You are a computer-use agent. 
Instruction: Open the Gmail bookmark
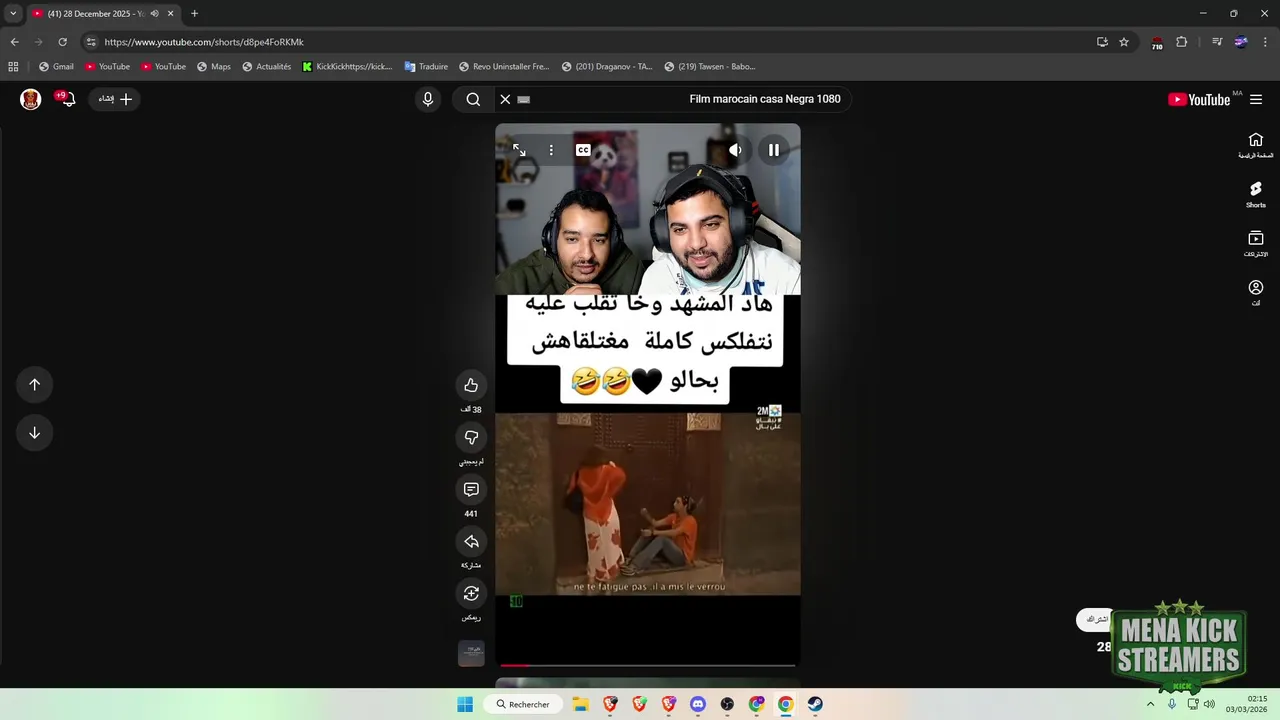(x=56, y=67)
